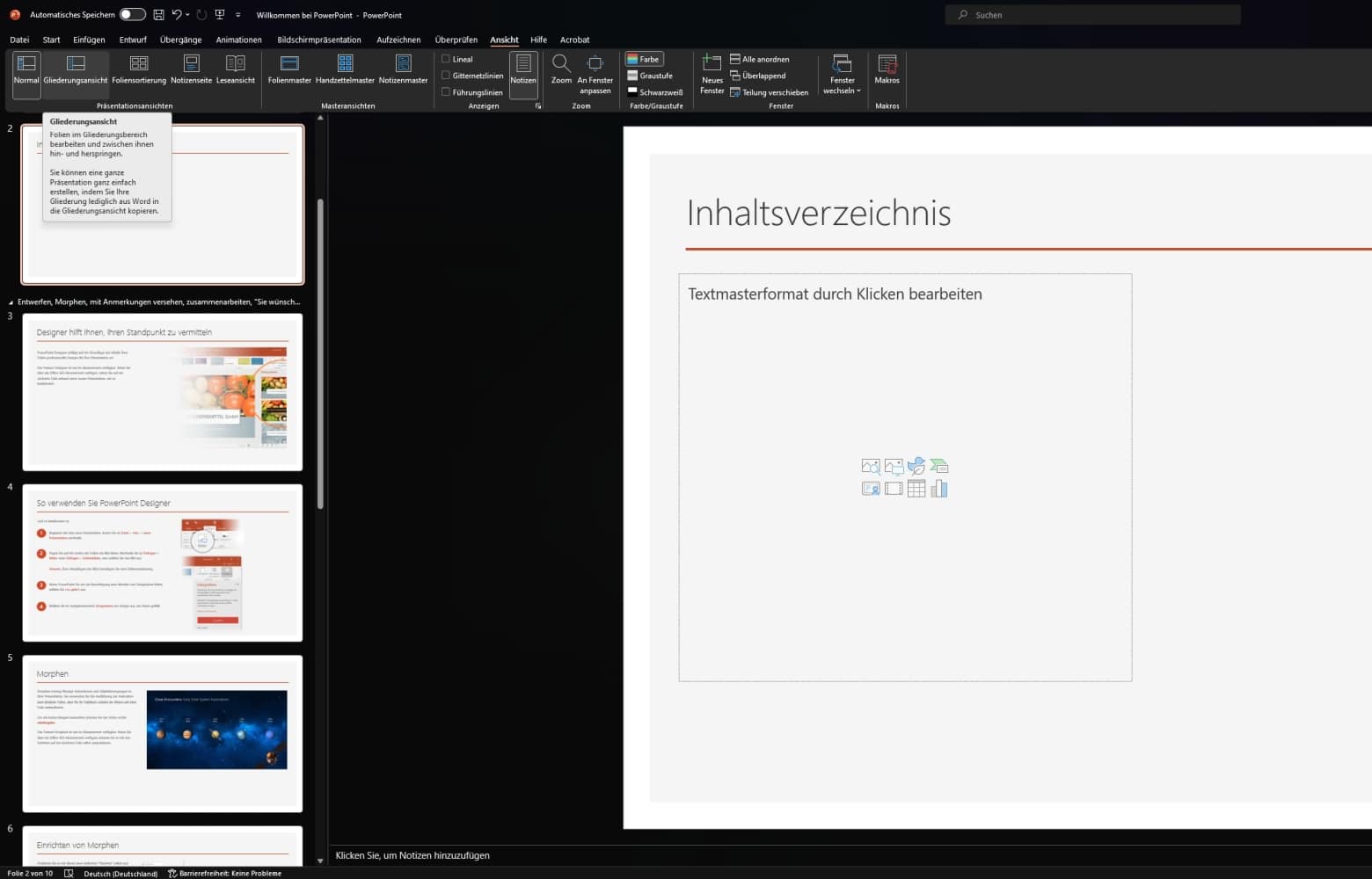Switch to Notizenseite view
This screenshot has height=879, width=1372.
191,69
